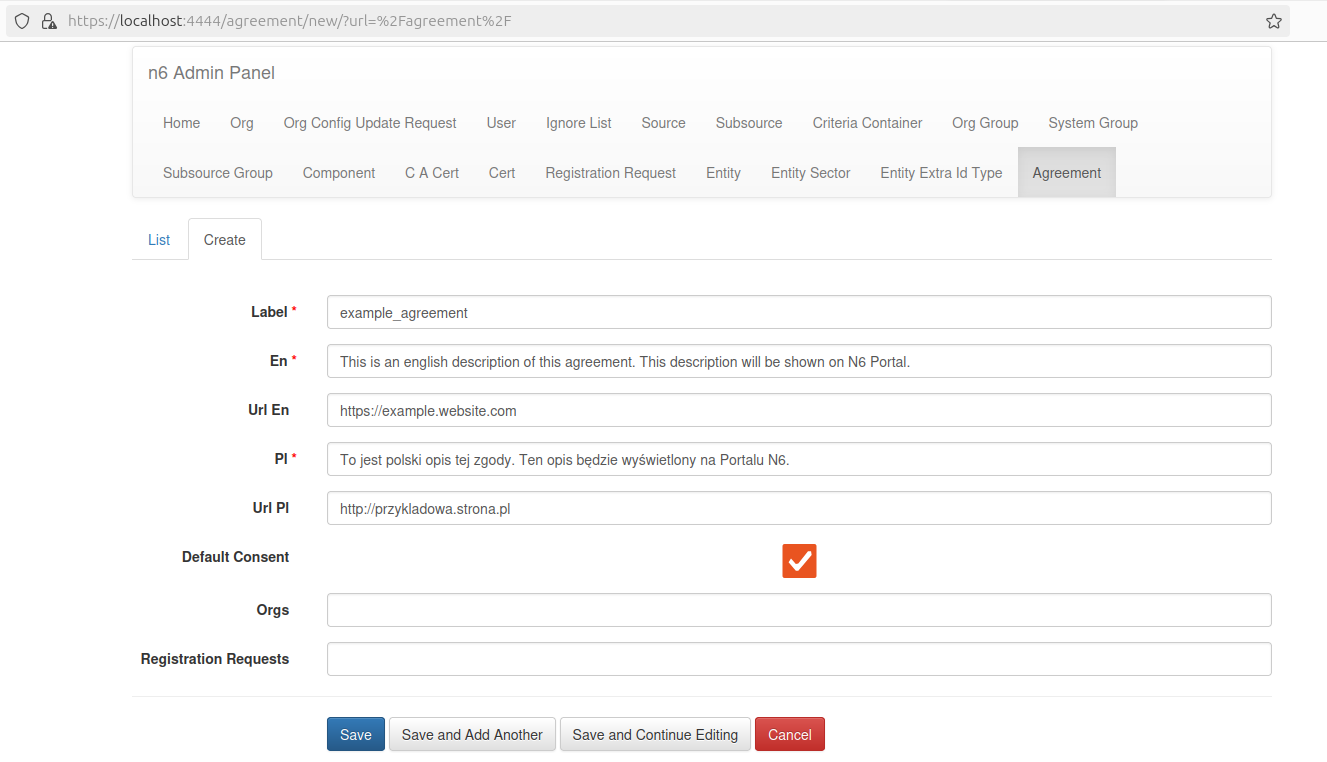Click the browser address bar URL
The image size is (1327, 762).
pyautogui.click(x=290, y=21)
